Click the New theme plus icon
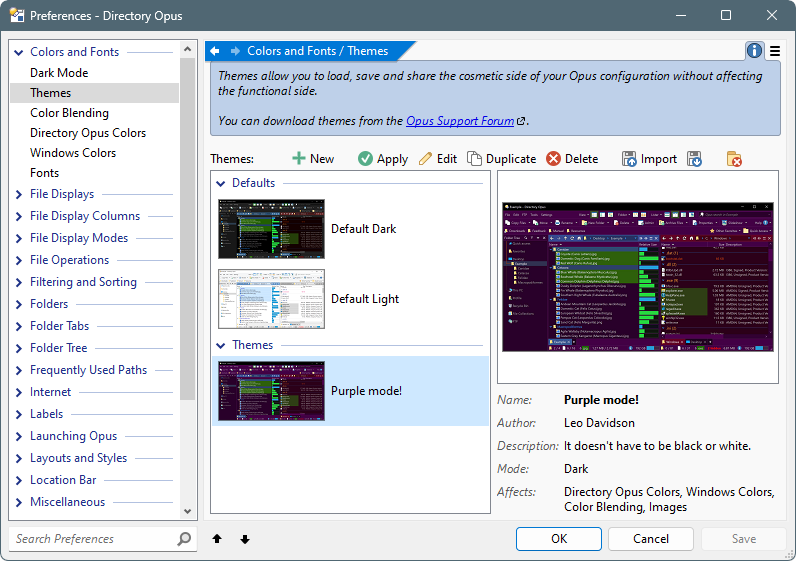796x561 pixels. pos(299,159)
